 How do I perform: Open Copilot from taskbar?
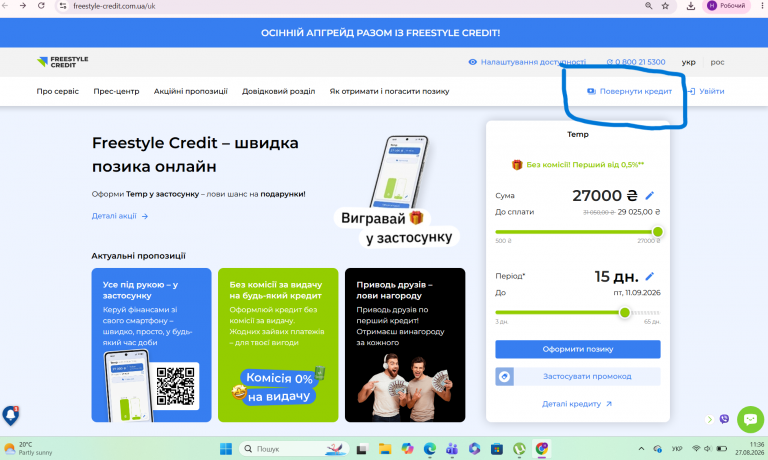[x=407, y=449]
